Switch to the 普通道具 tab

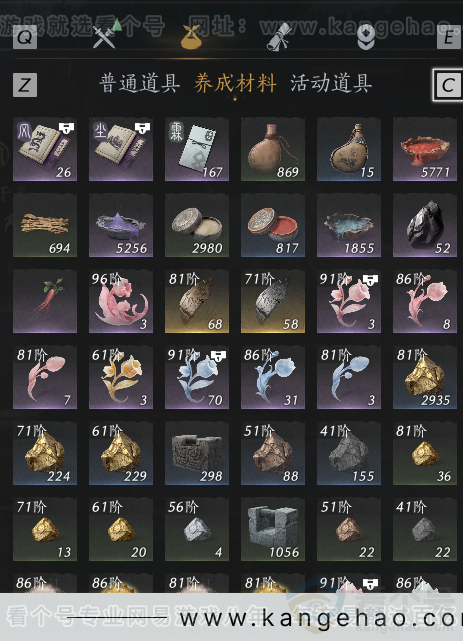(140, 84)
